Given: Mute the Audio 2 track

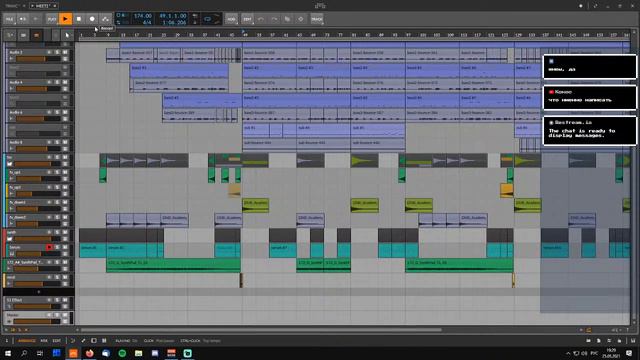Looking at the screenshot, I should pyautogui.click(x=65, y=52).
